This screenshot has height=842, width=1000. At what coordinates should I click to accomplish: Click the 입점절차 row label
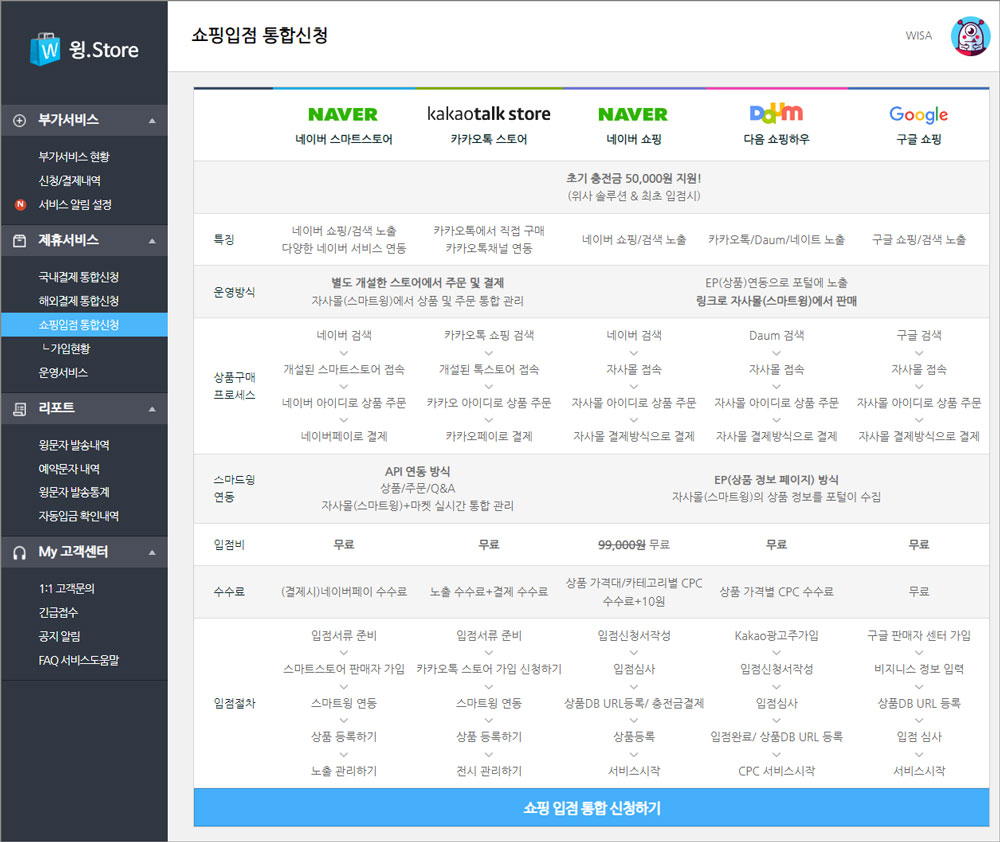pos(234,703)
